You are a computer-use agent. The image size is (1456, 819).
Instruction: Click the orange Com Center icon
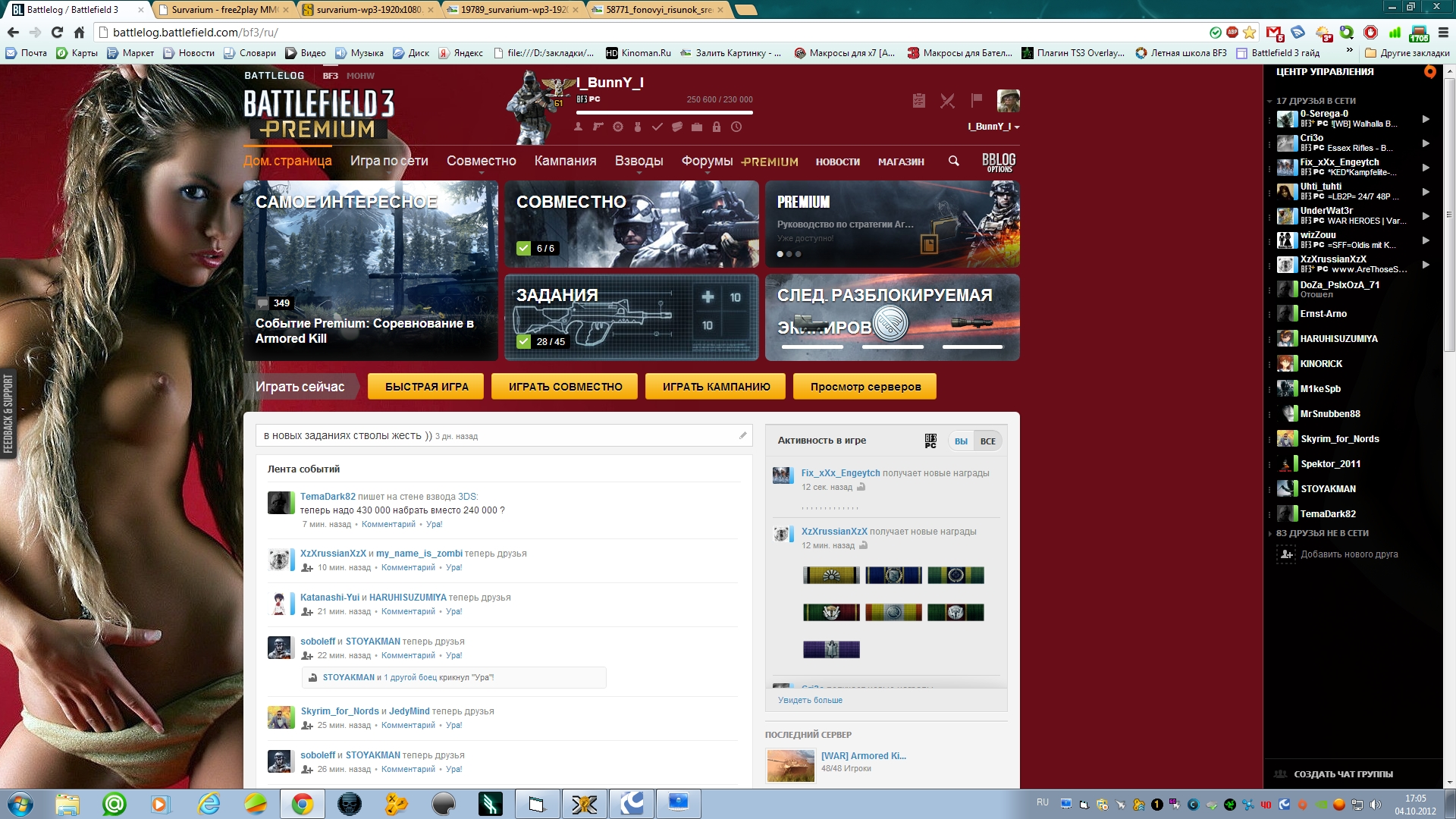1429,72
